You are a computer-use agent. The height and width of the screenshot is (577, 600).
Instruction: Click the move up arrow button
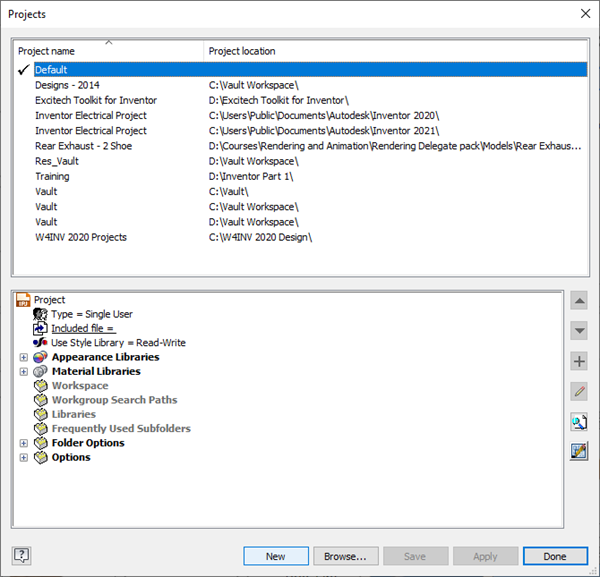pos(579,300)
